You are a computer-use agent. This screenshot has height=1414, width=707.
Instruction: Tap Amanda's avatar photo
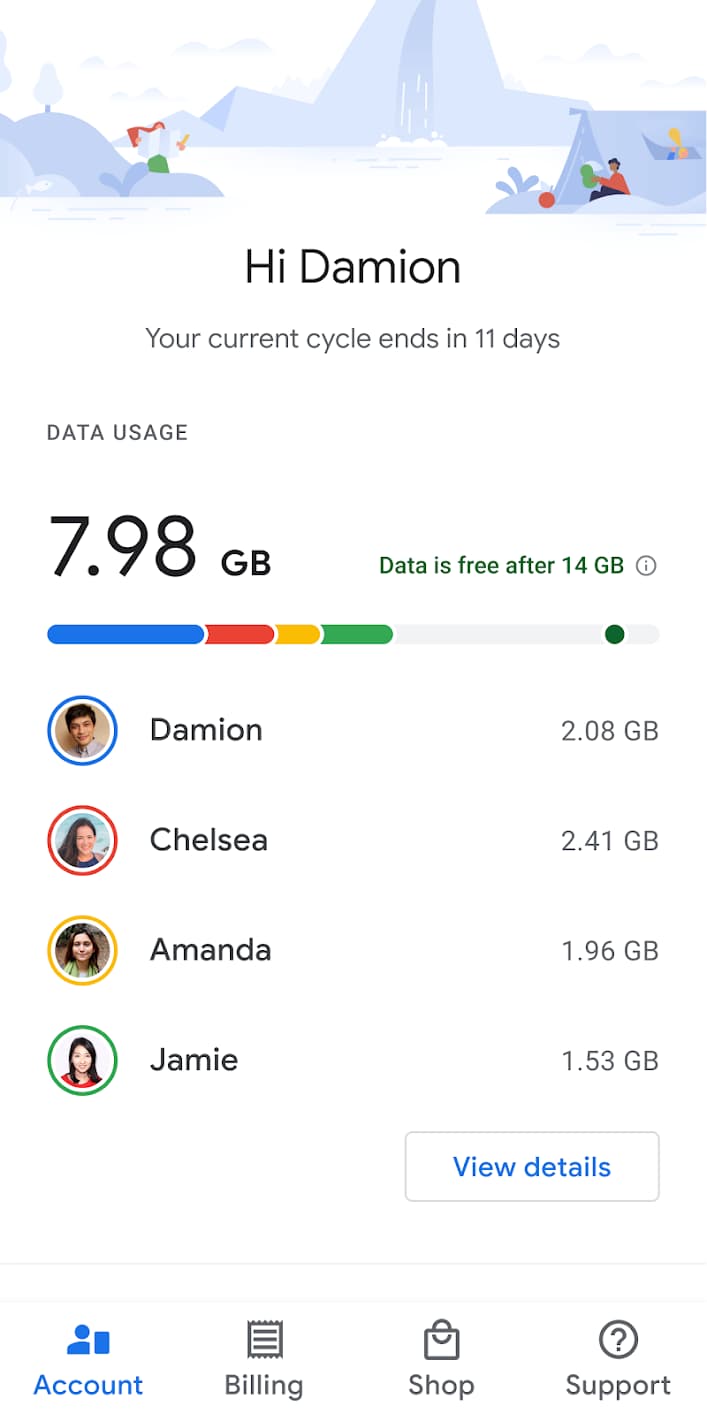(82, 950)
